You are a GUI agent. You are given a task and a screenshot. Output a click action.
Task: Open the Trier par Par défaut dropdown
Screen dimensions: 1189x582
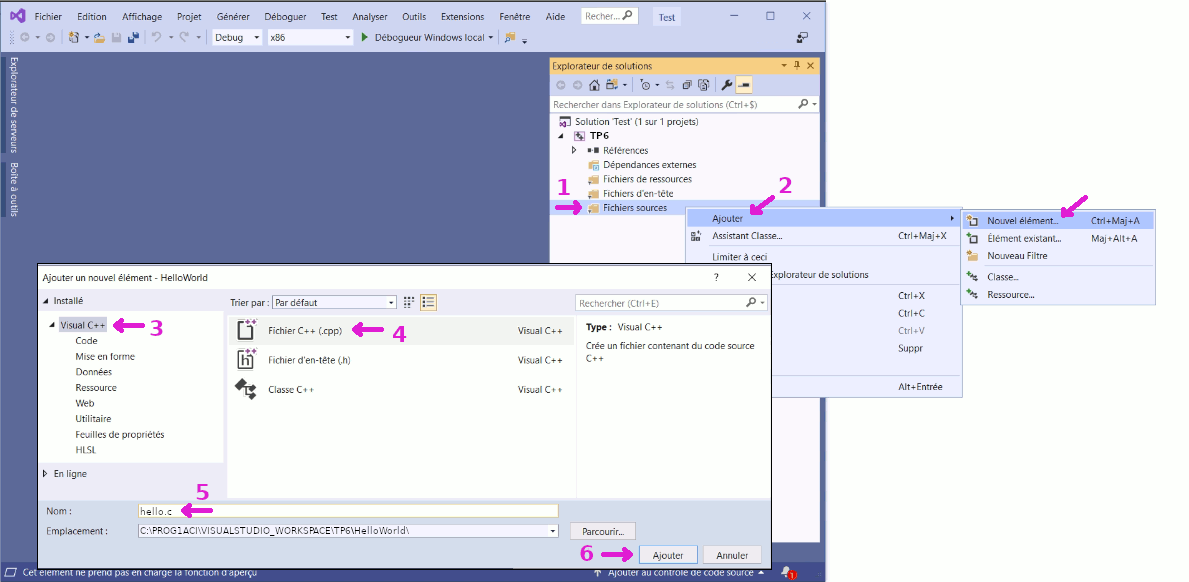click(334, 302)
